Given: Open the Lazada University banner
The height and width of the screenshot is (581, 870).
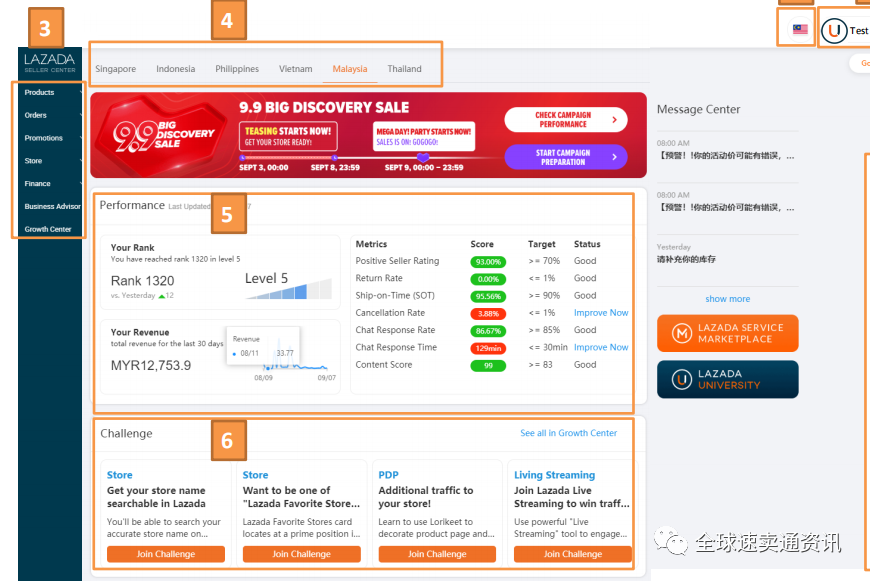Looking at the screenshot, I should tap(727, 379).
